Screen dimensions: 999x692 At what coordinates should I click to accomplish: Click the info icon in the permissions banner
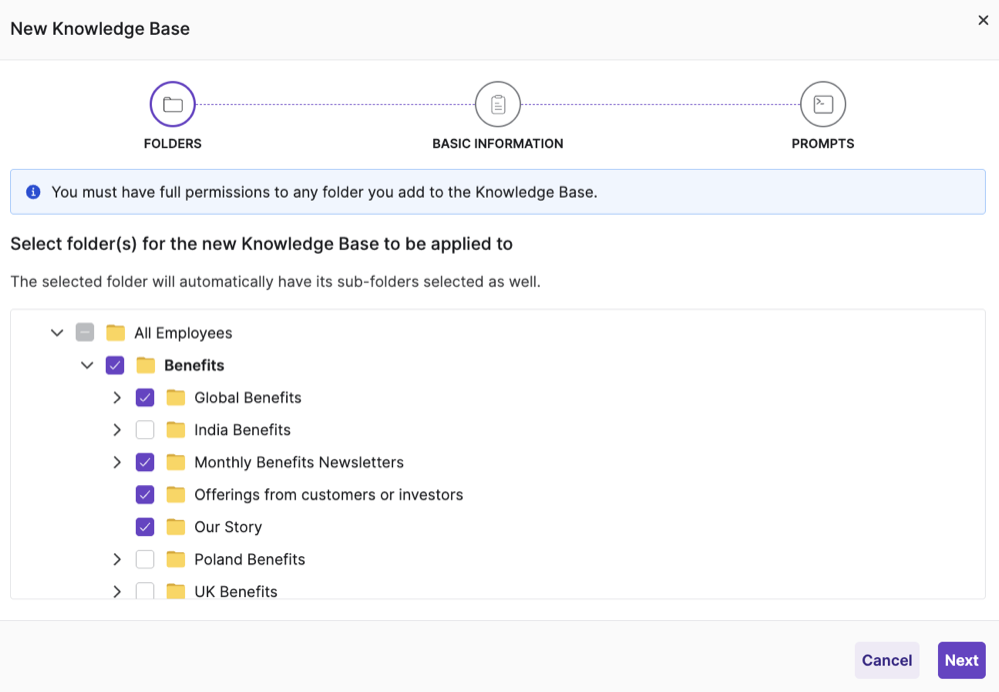(33, 192)
